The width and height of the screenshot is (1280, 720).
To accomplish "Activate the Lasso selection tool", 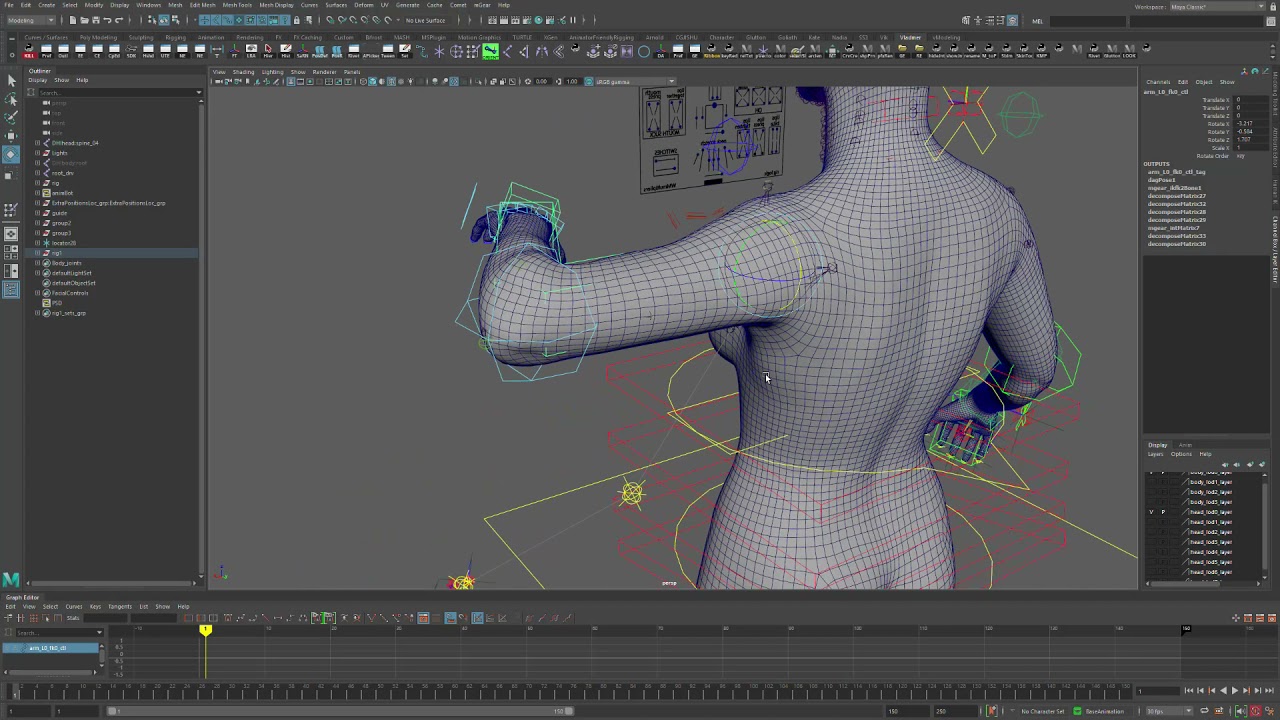I will coord(11,98).
